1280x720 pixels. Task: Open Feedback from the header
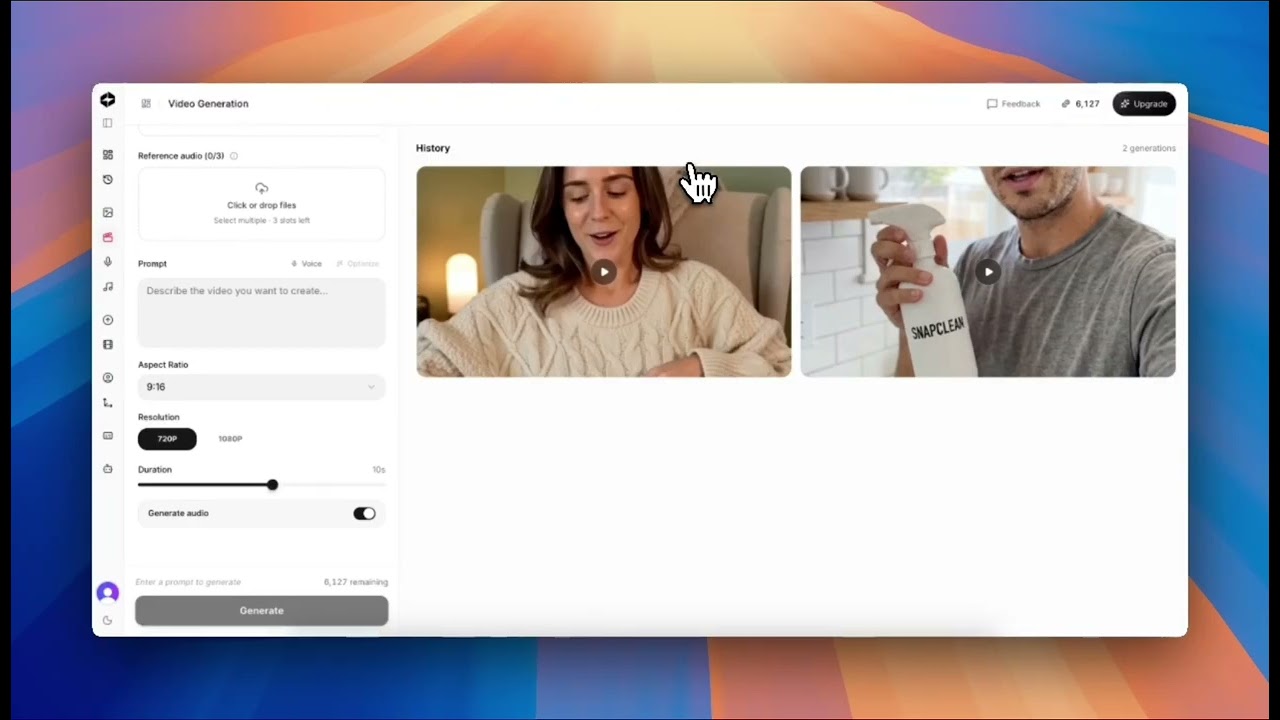(1014, 104)
